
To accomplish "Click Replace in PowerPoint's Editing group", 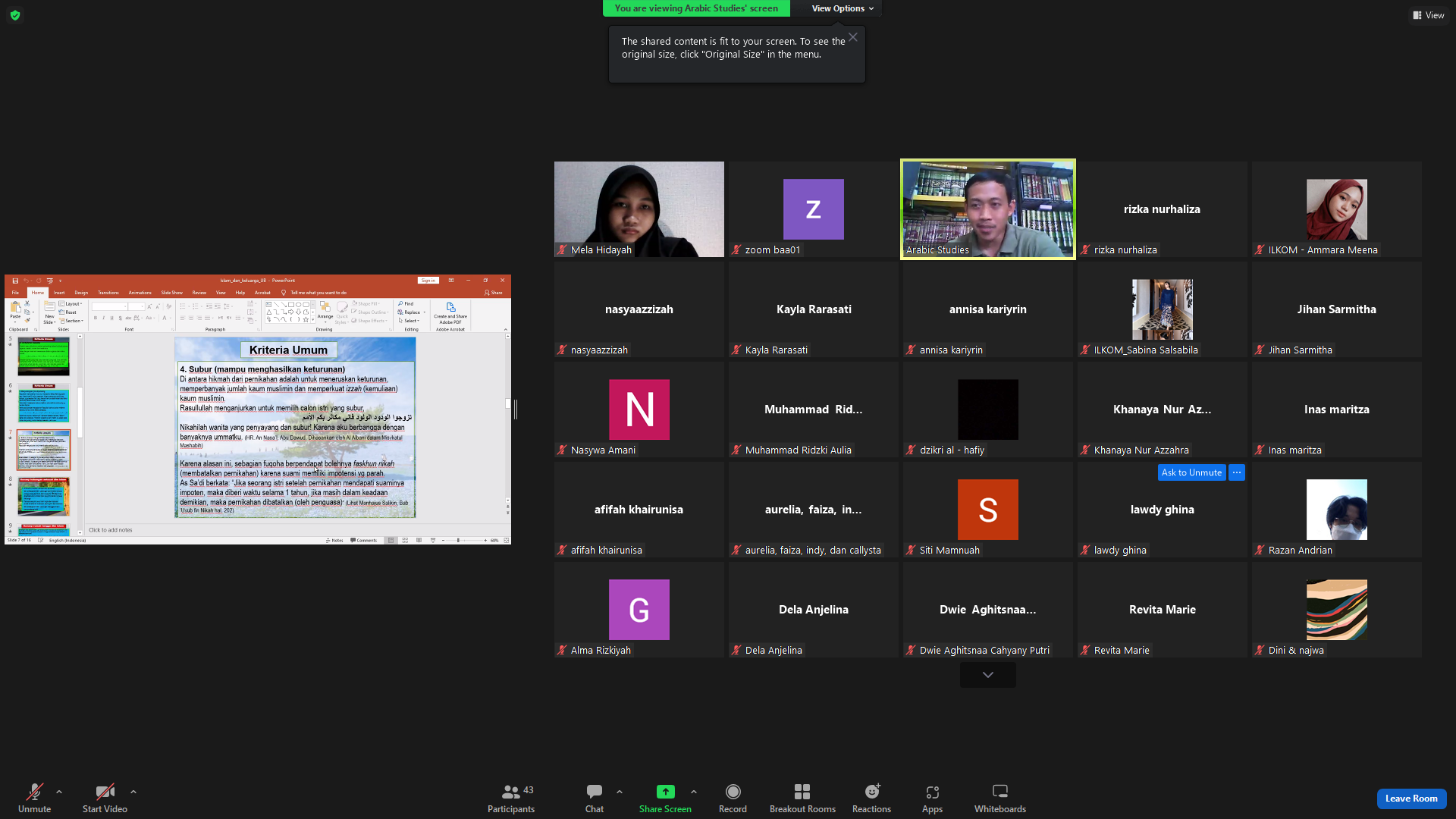I will tap(410, 312).
